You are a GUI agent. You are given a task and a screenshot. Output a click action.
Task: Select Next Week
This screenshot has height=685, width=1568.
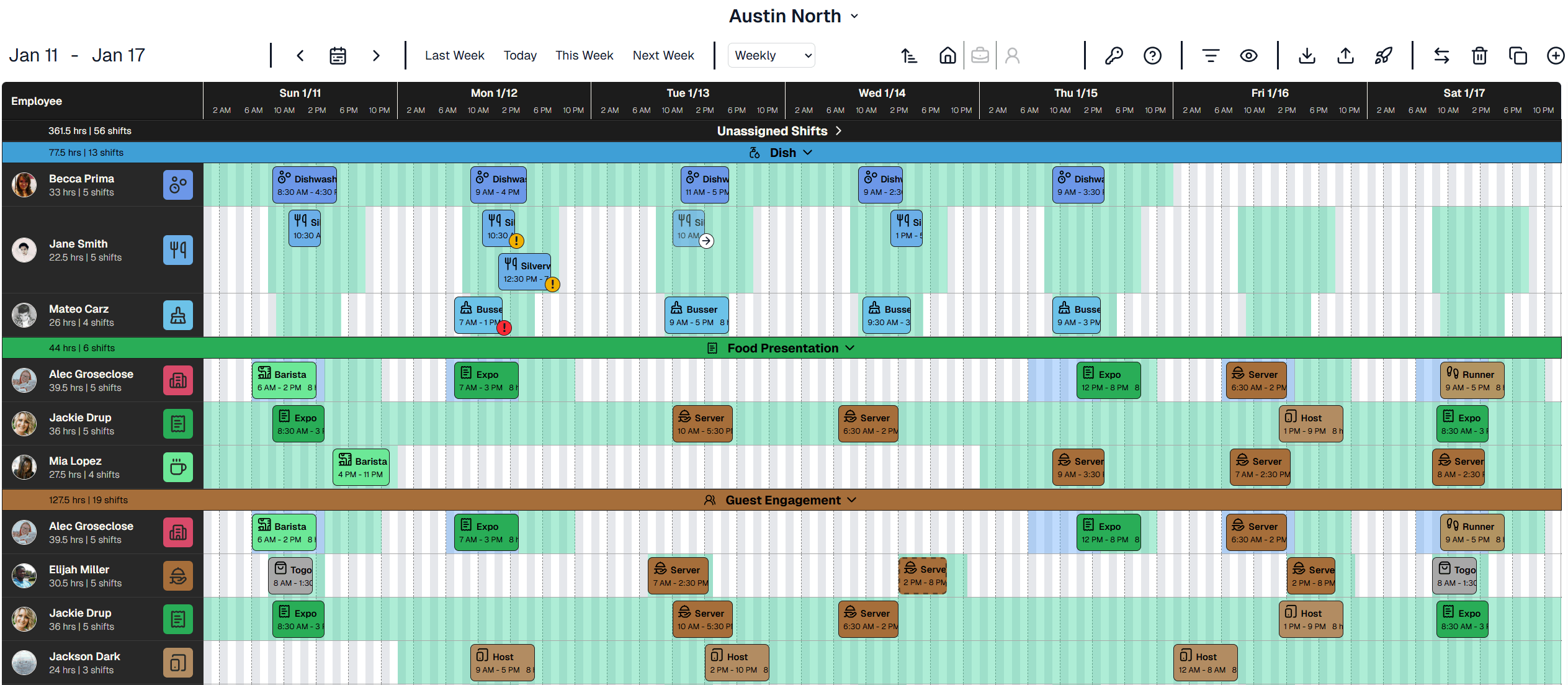coord(663,55)
